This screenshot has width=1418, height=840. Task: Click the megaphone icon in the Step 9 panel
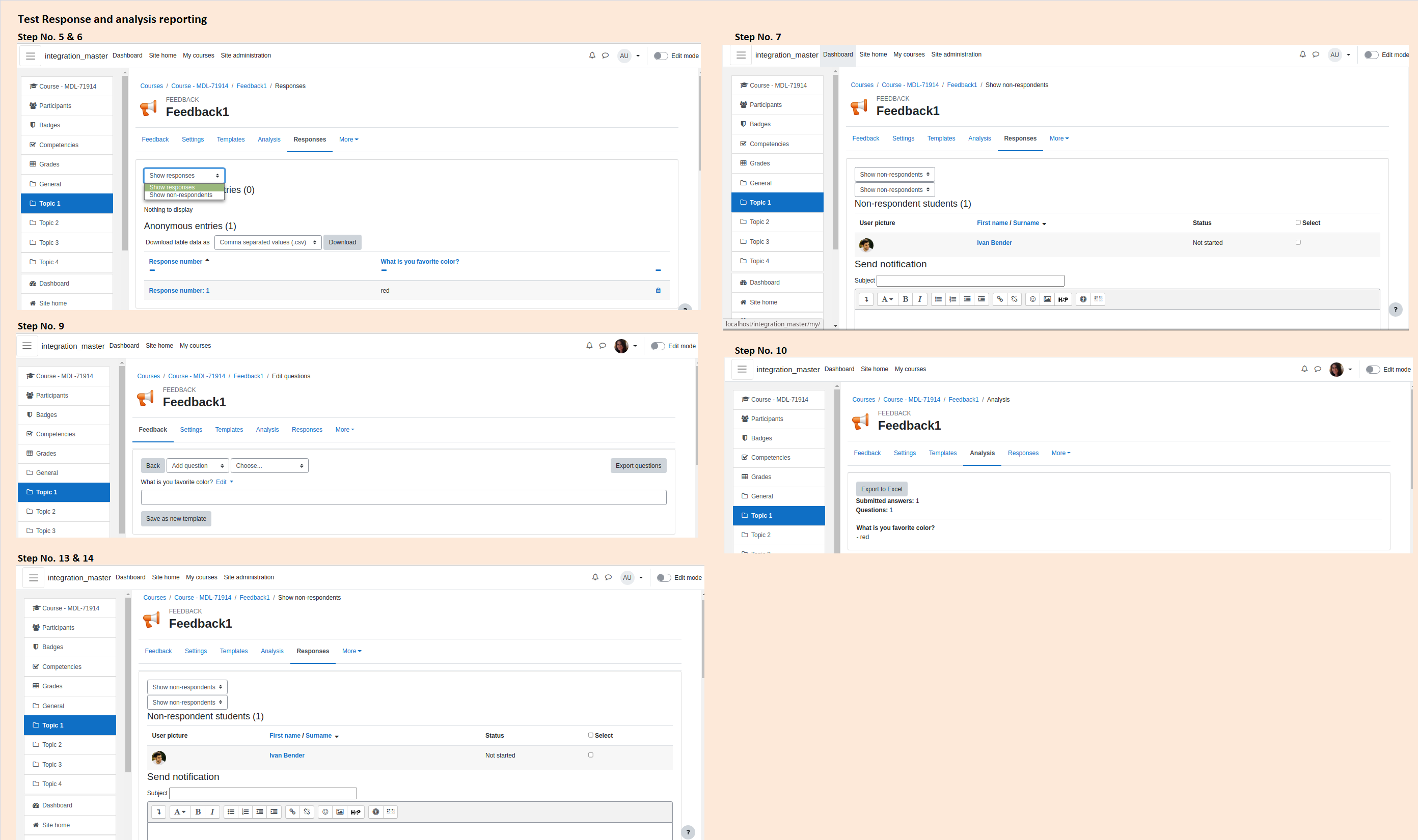(x=146, y=398)
